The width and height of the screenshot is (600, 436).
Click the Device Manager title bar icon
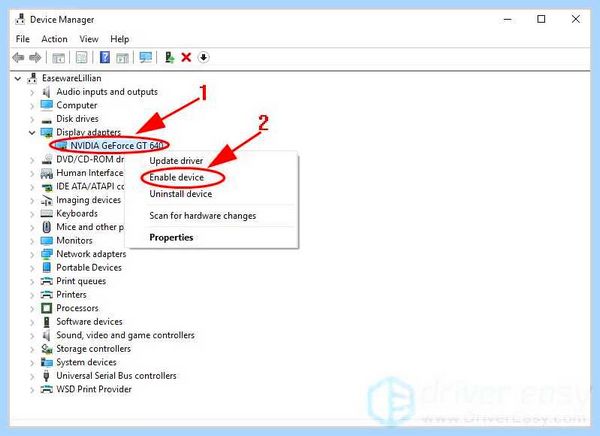[x=20, y=19]
